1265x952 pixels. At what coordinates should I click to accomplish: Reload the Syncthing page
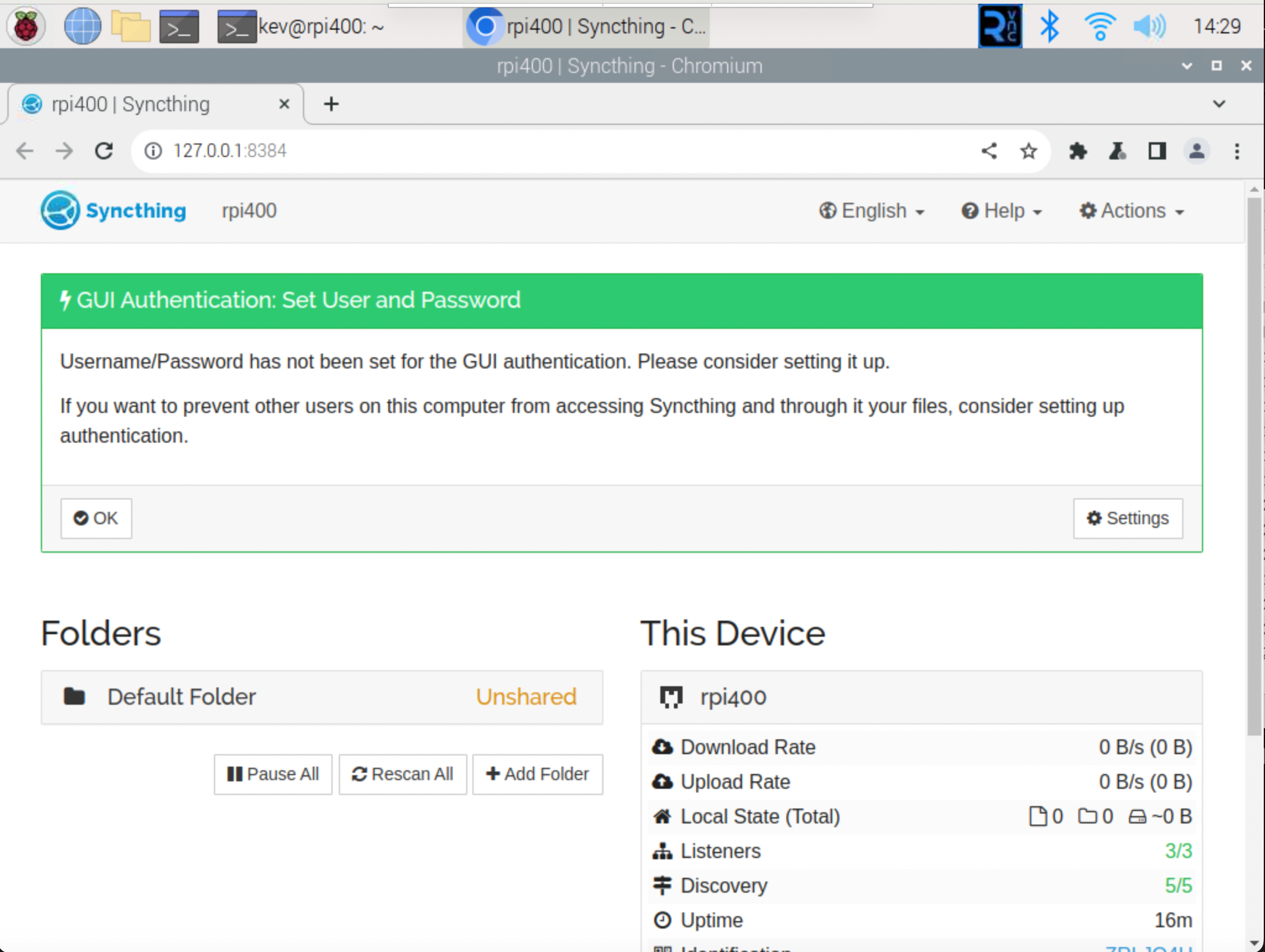(x=104, y=151)
